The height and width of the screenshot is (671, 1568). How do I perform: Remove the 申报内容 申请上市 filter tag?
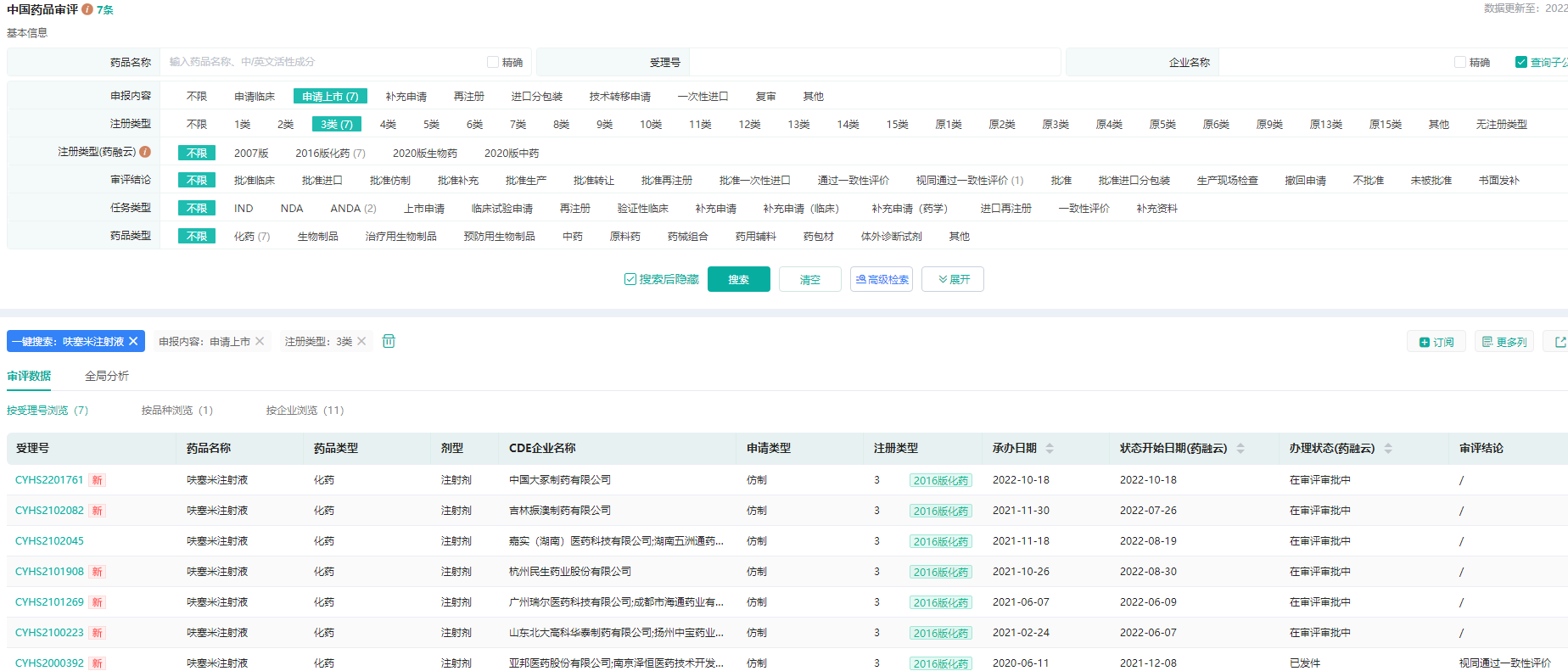click(x=260, y=341)
